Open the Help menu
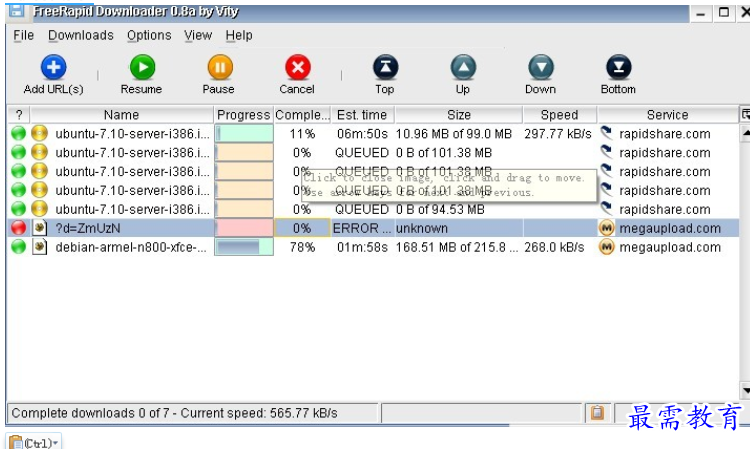750x449 pixels. (239, 35)
